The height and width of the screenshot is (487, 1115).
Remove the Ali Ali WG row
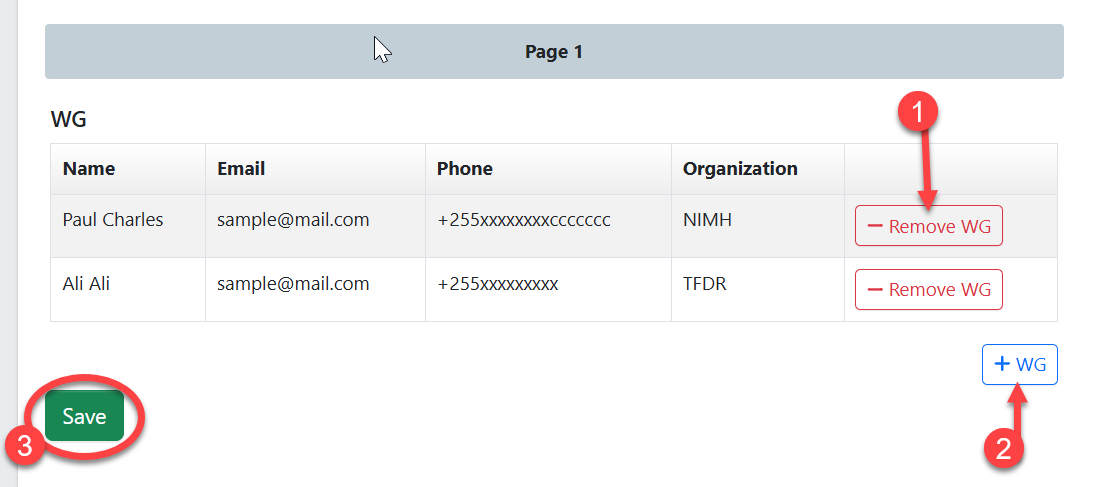[928, 289]
